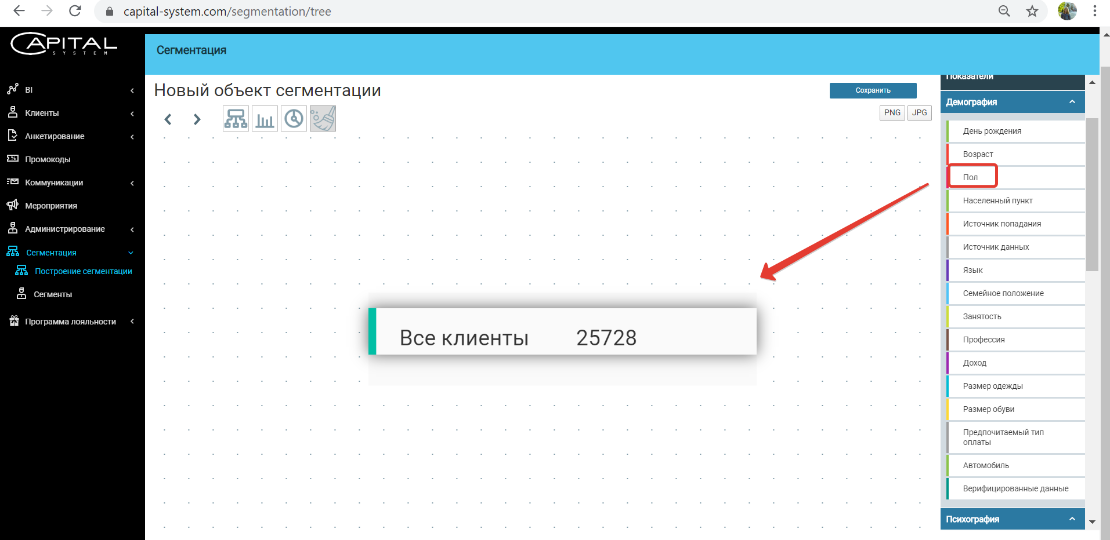Select the Профессия attribute
Screen dimensions: 1110x540
point(1015,340)
